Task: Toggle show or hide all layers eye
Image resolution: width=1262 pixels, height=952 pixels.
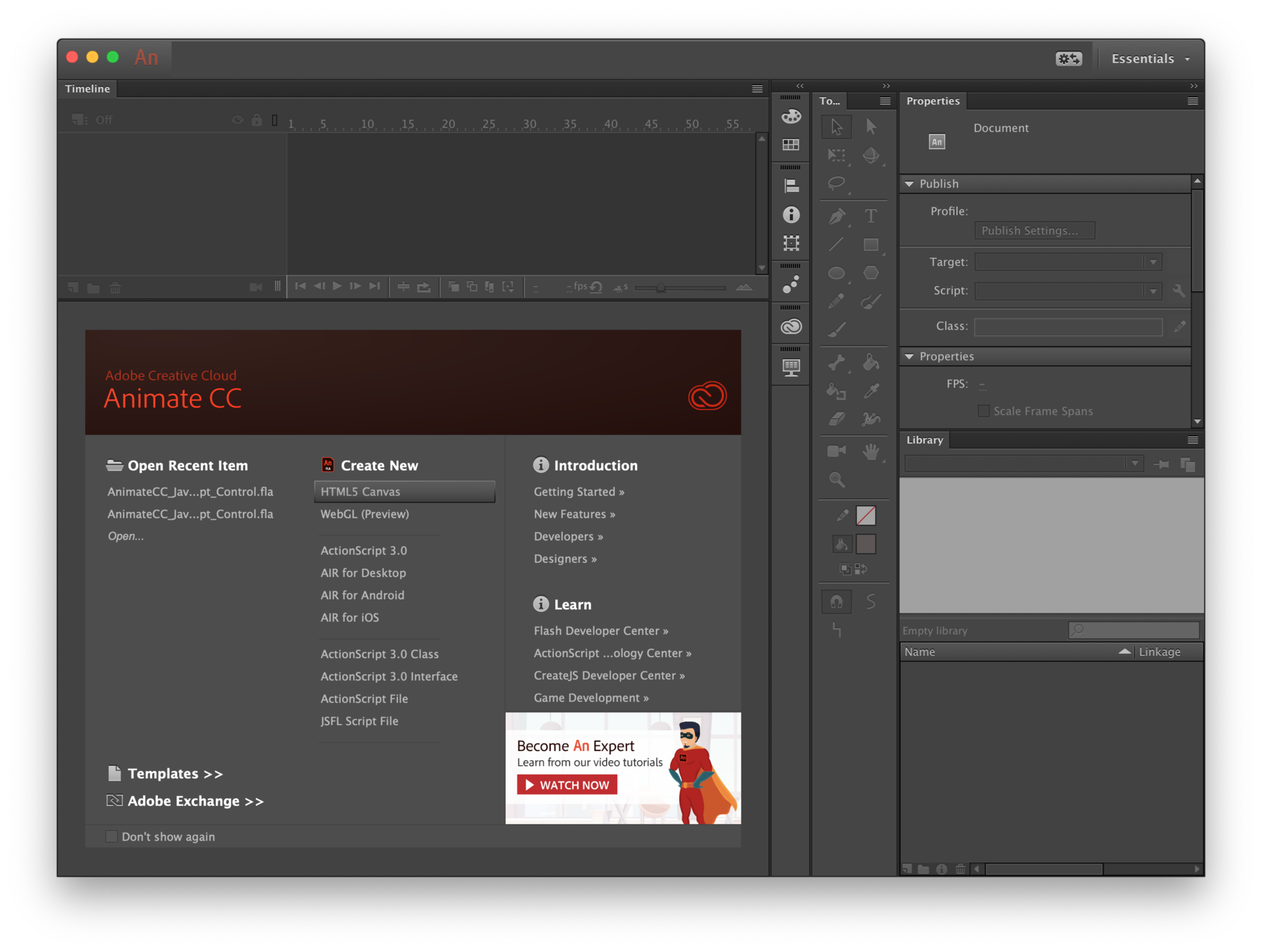Action: pos(238,120)
